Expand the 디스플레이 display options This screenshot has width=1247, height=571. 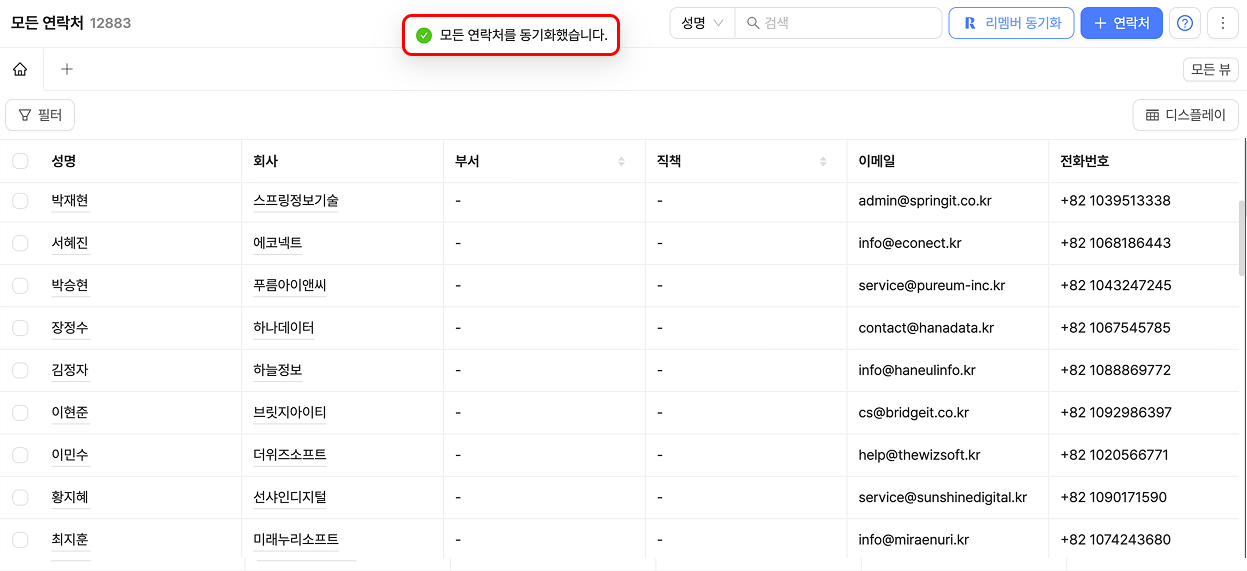coord(1185,115)
